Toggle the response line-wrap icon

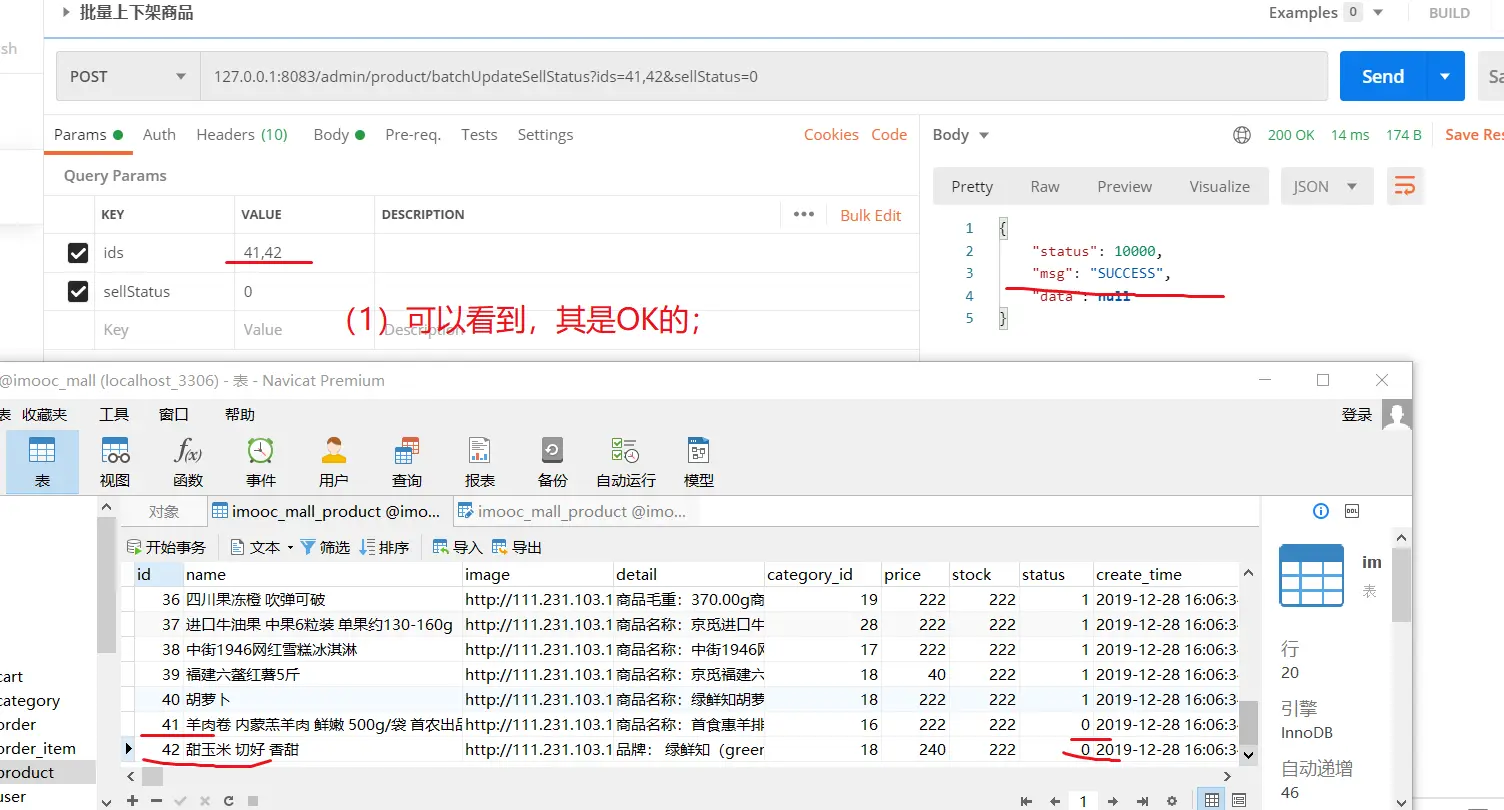tap(1405, 186)
